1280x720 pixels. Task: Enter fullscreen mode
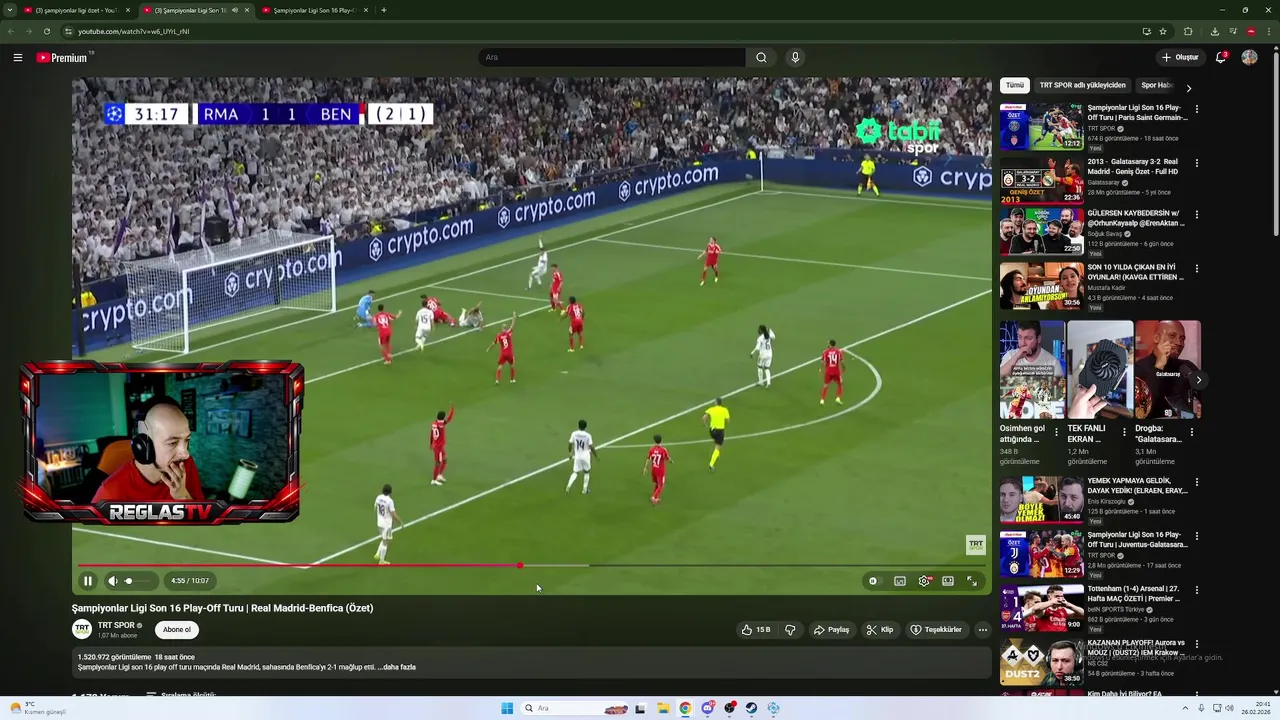(x=972, y=581)
